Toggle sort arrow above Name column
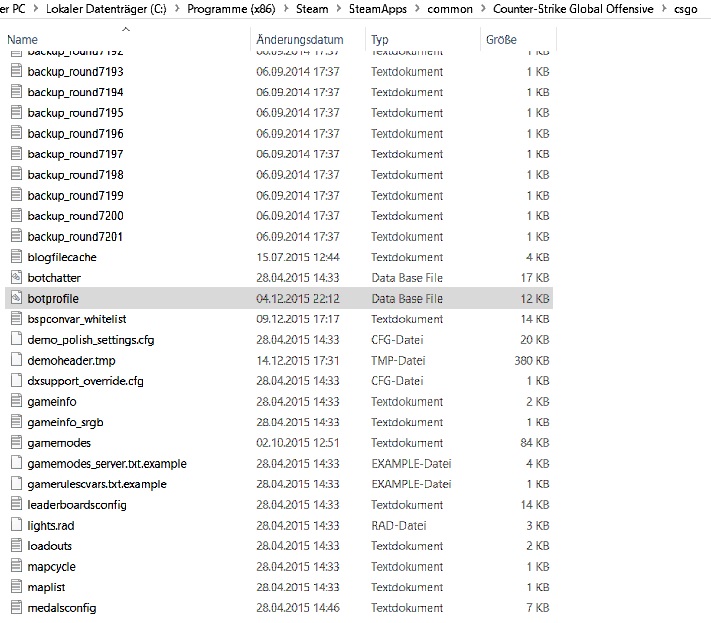 point(126,29)
